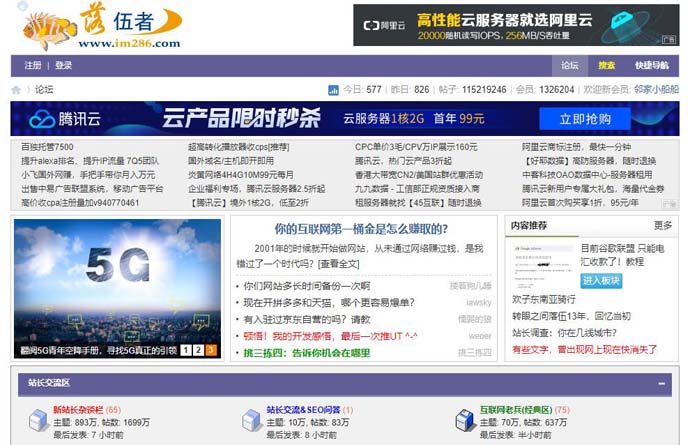The image size is (690, 445).
Task: Open CPC单价3毛 ad link
Action: [416, 147]
